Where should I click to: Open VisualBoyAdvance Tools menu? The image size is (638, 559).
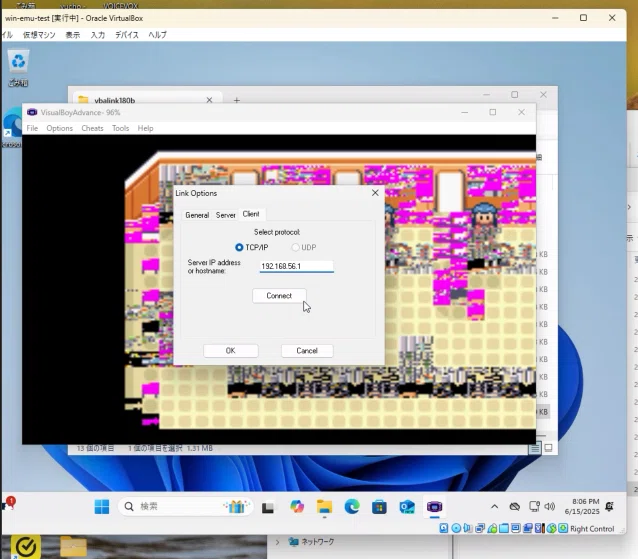click(x=120, y=128)
